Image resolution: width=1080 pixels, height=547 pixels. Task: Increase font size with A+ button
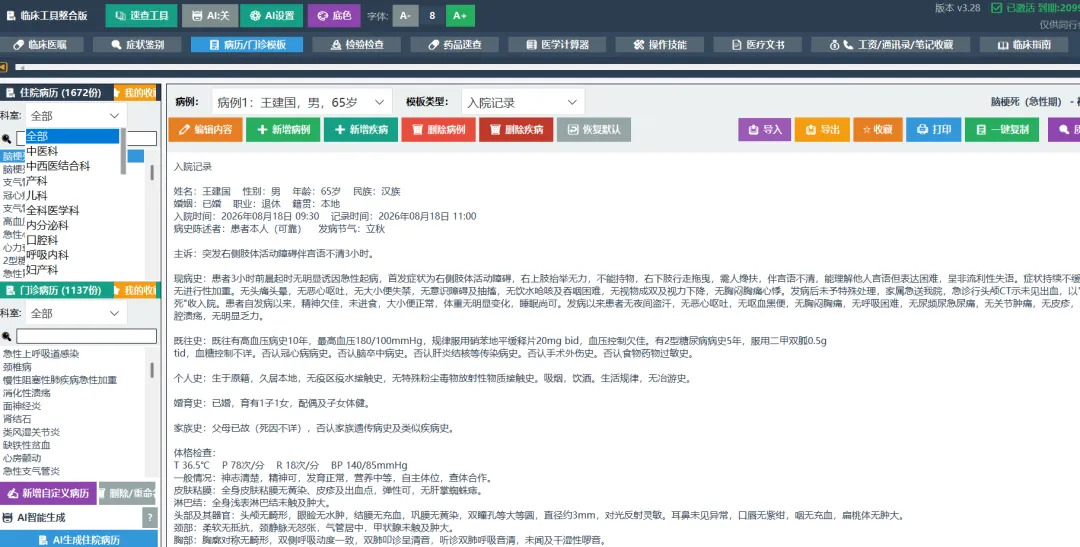[x=460, y=16]
